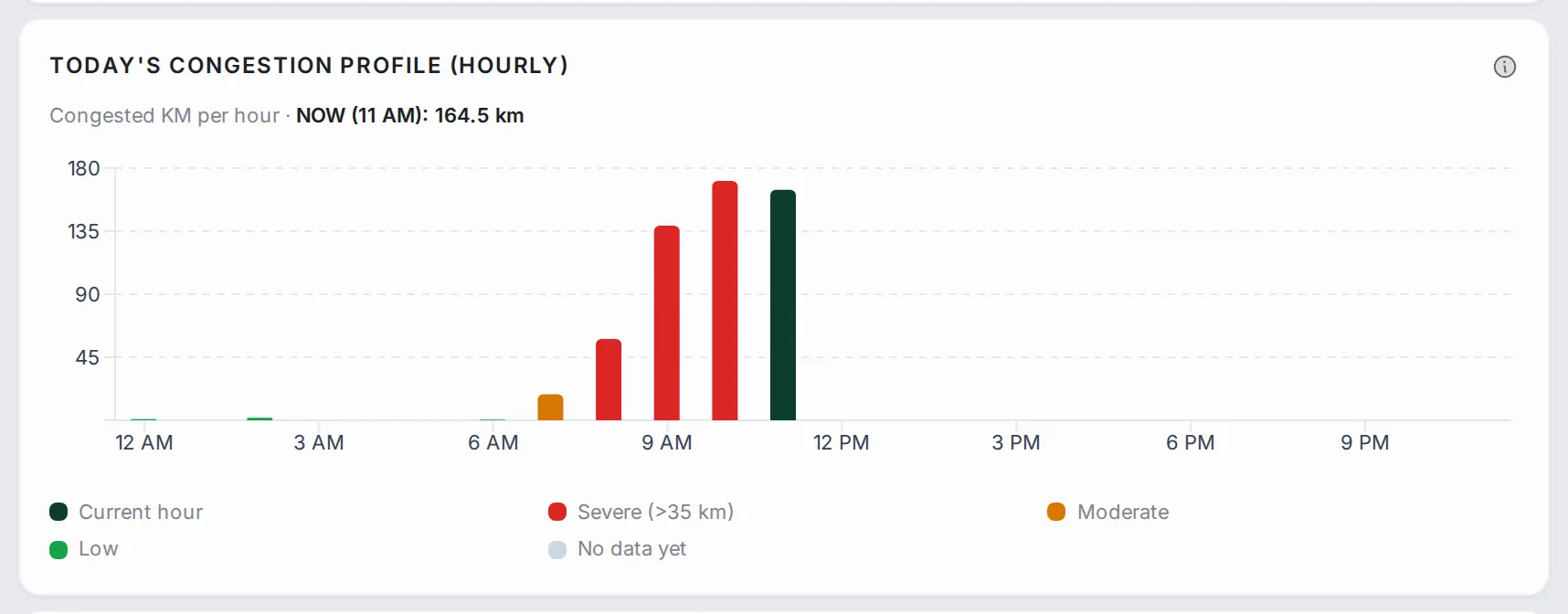Click the '6 AM' axis label
The image size is (1568, 614).
click(x=493, y=443)
